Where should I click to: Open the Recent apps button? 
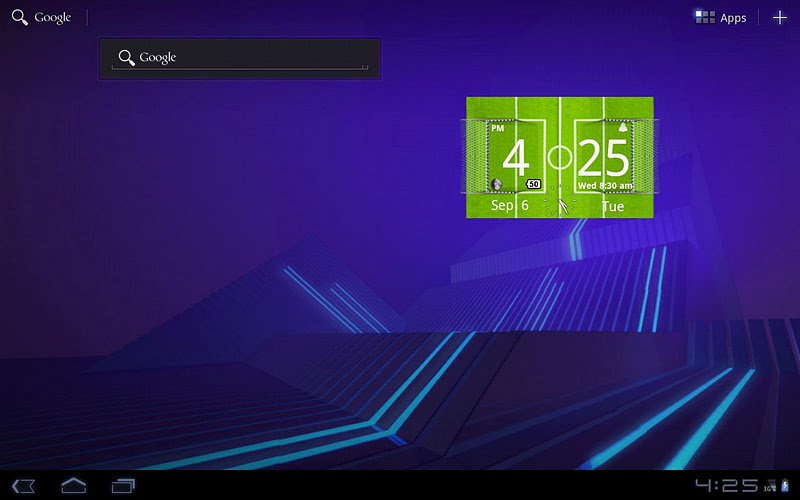pyautogui.click(x=123, y=486)
